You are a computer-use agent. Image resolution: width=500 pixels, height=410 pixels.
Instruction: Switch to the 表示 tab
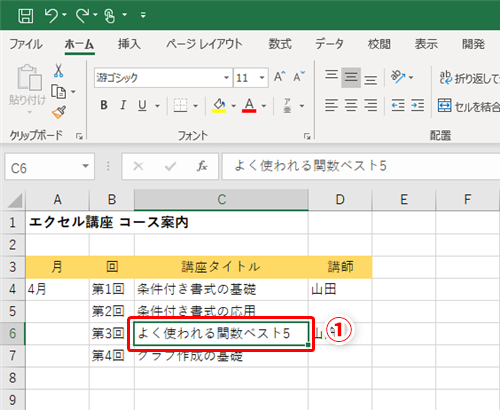click(x=426, y=44)
